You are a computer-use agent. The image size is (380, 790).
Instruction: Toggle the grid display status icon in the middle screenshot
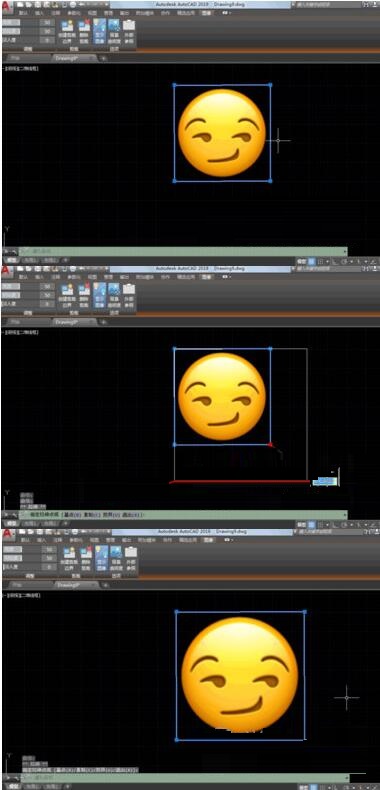point(312,525)
